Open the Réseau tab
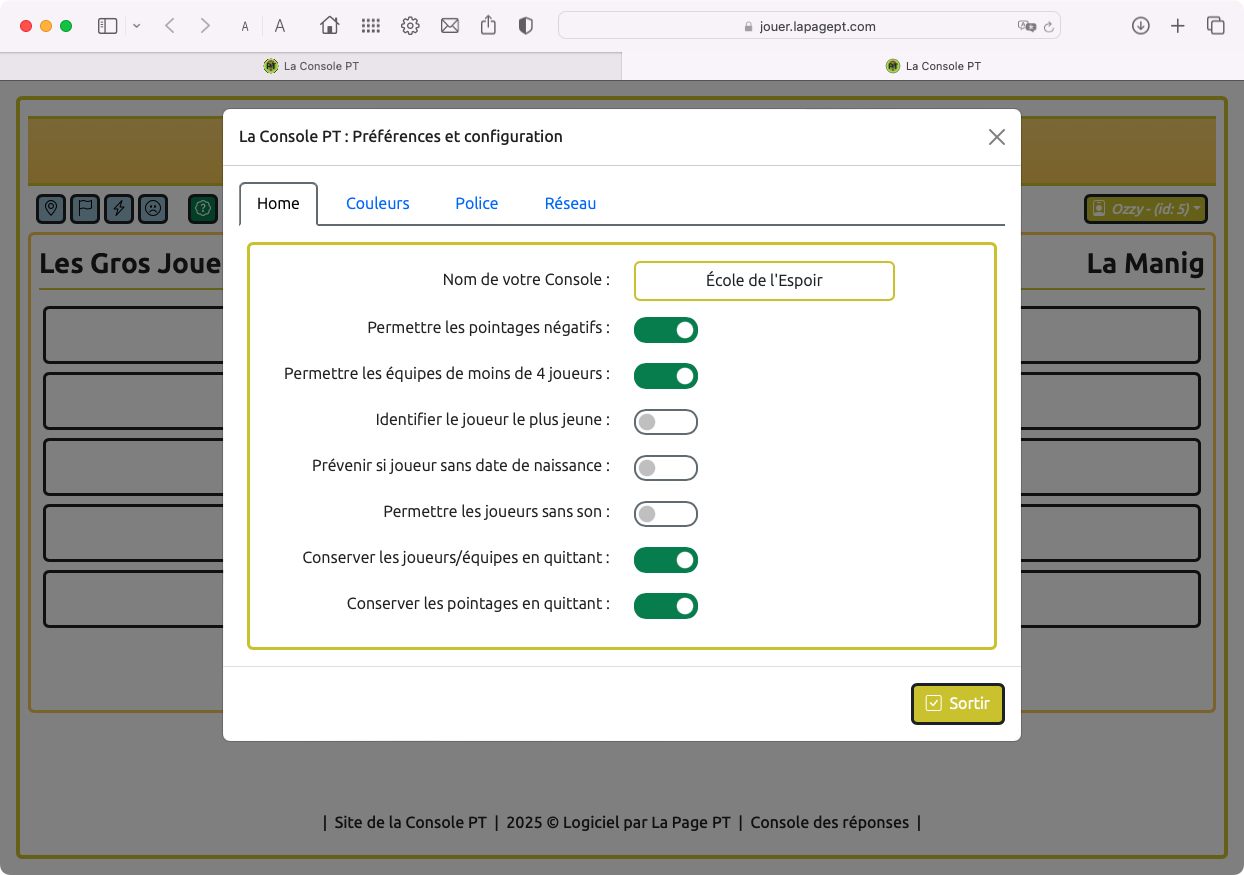The image size is (1244, 875). 570,203
